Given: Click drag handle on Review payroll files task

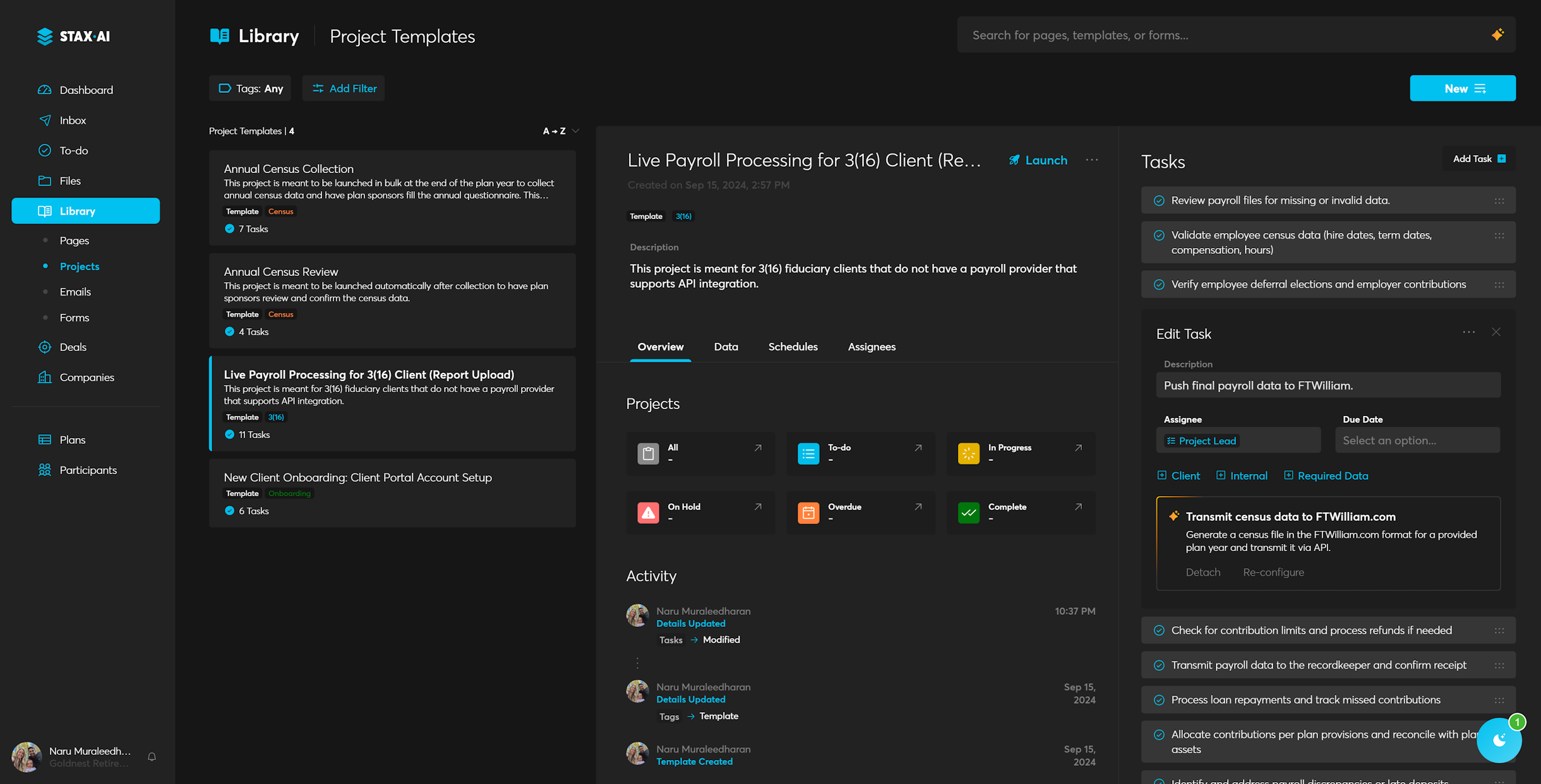Looking at the screenshot, I should point(1499,201).
